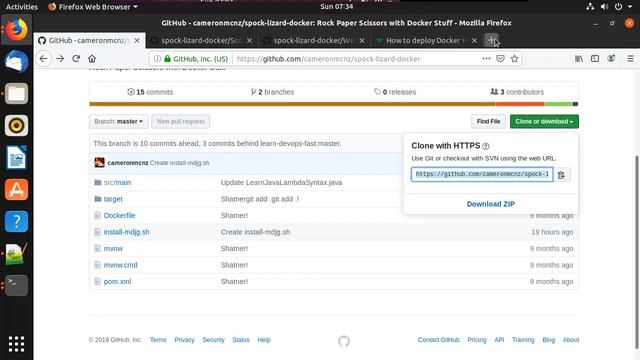Click the browser address bar URL
This screenshot has height=360, width=640.
click(x=328, y=59)
